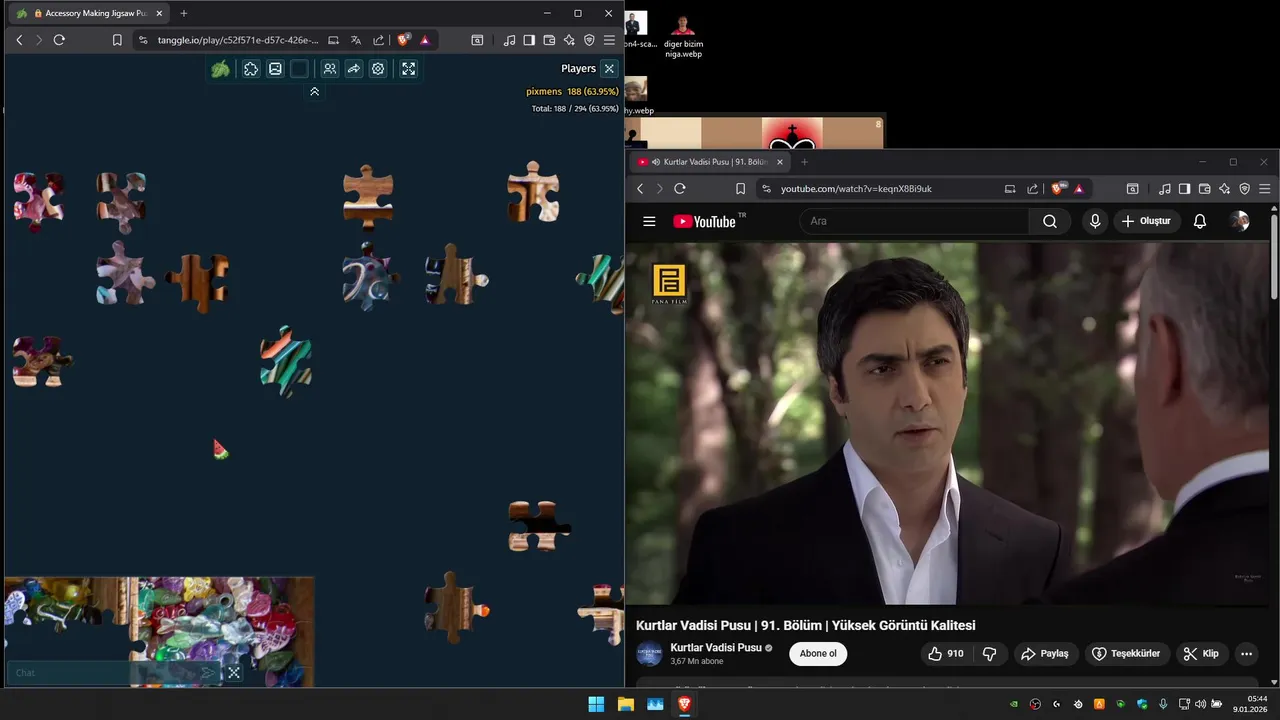Show the puzzle preview image

click(x=275, y=69)
